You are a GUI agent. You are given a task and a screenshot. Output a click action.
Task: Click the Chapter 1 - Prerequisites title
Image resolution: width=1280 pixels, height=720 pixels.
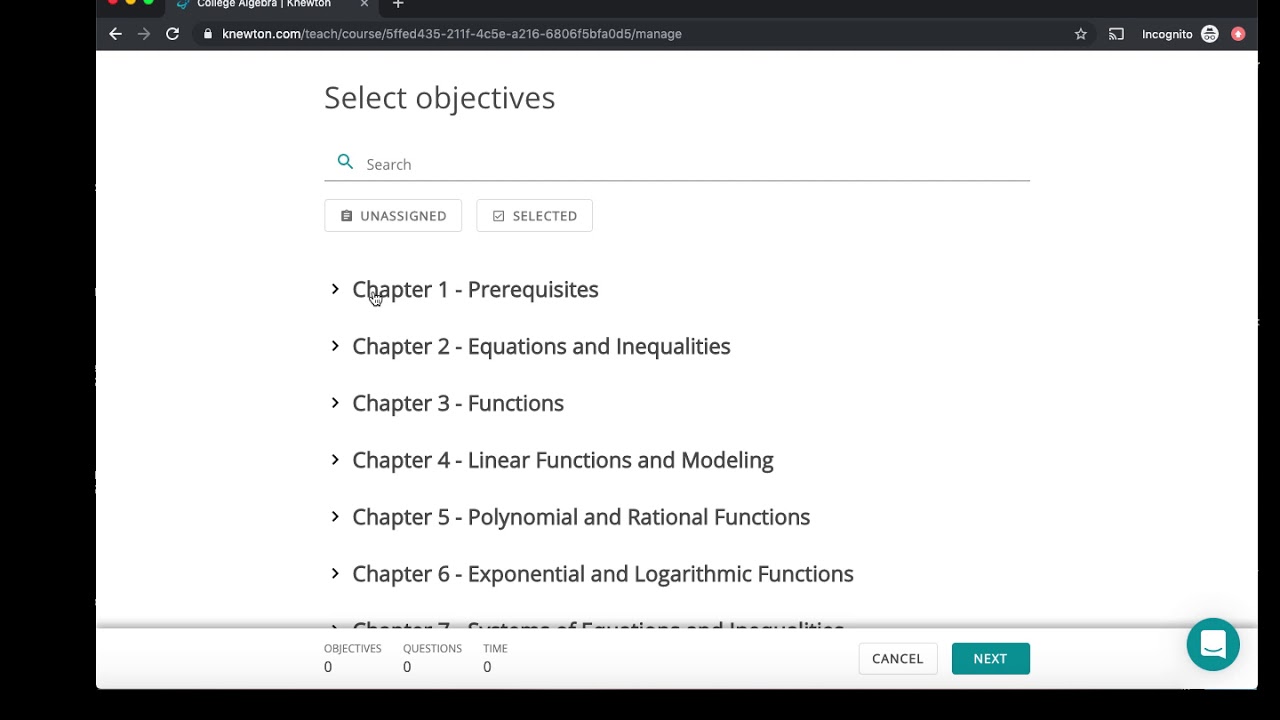click(475, 290)
